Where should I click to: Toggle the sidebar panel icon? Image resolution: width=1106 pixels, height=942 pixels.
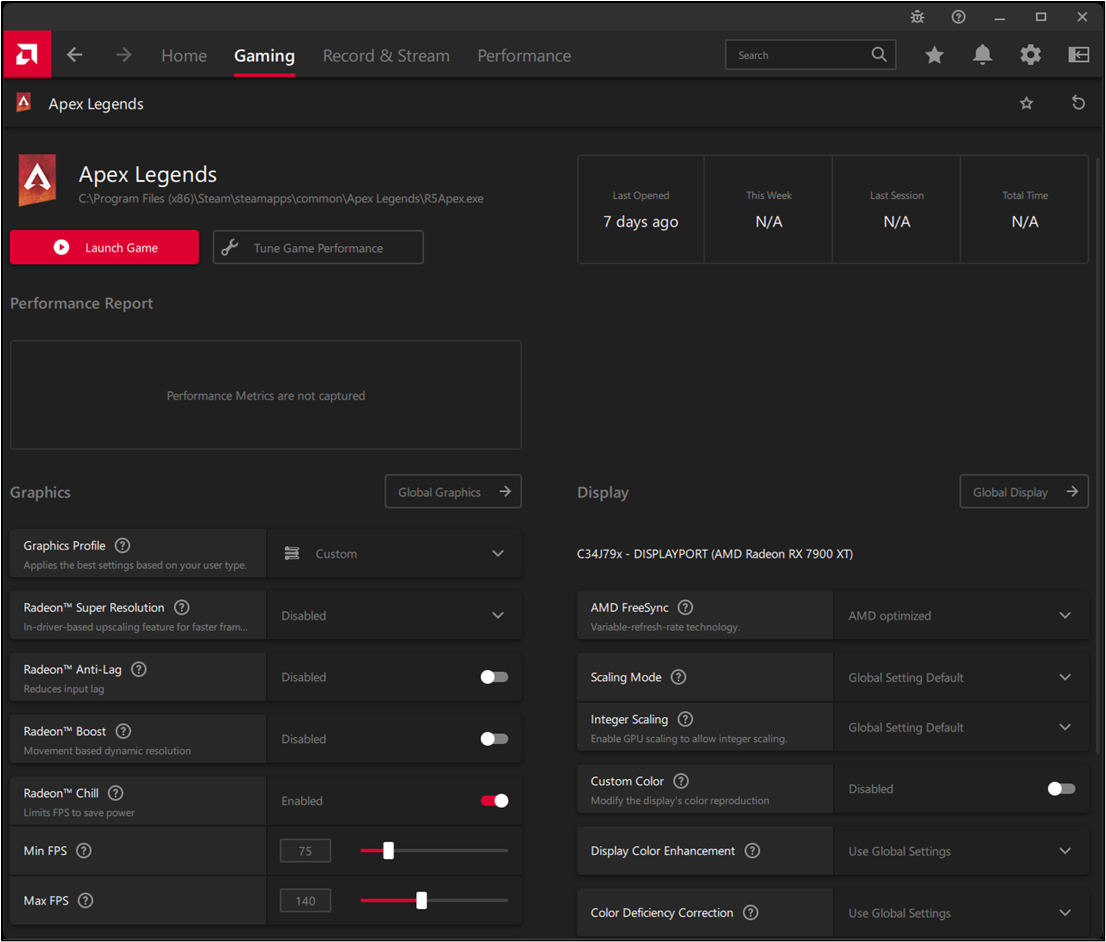(1078, 55)
